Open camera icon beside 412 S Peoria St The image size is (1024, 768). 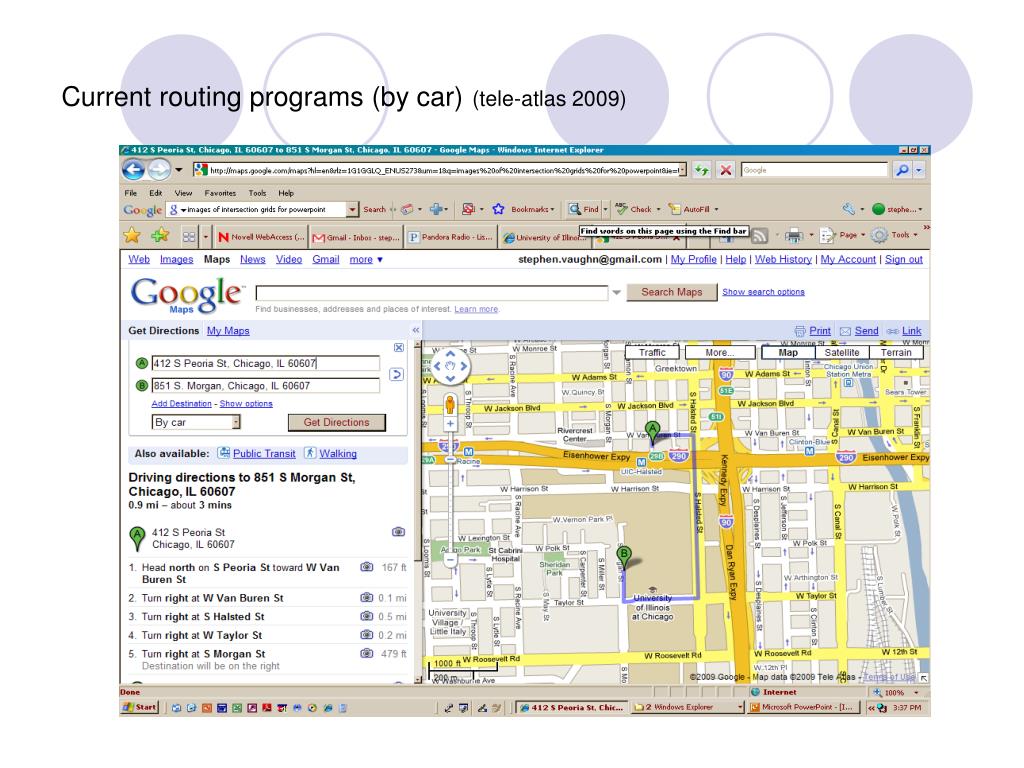398,532
